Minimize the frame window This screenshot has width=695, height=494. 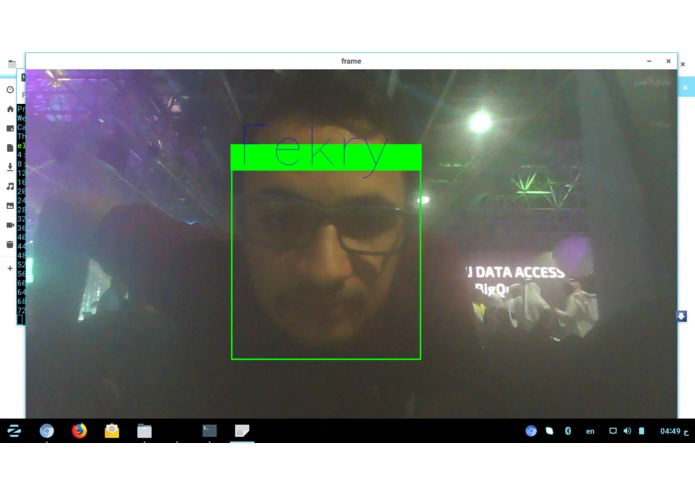649,61
